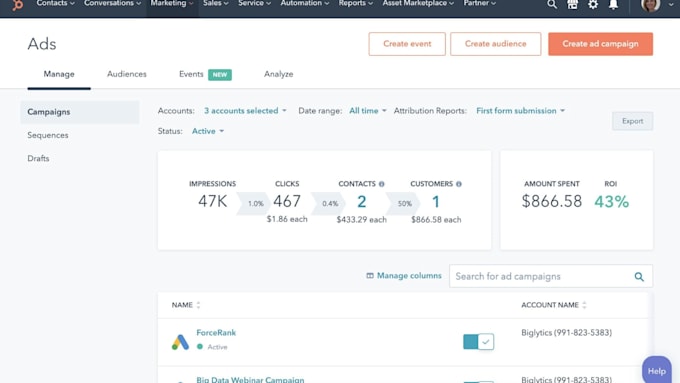
Task: Open the Active status filter dropdown
Action: click(208, 131)
